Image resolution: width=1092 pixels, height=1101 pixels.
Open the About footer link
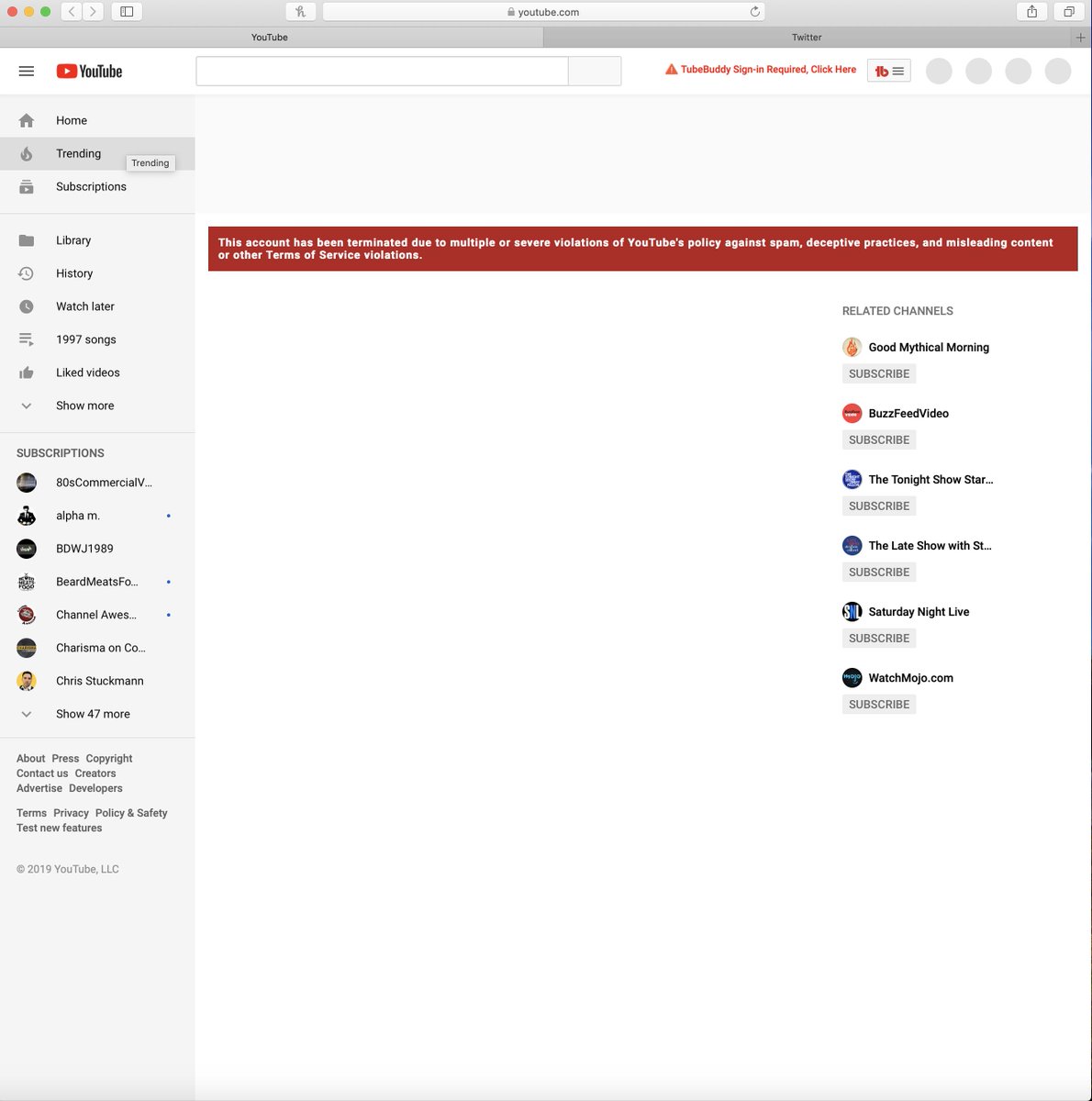pyautogui.click(x=30, y=759)
